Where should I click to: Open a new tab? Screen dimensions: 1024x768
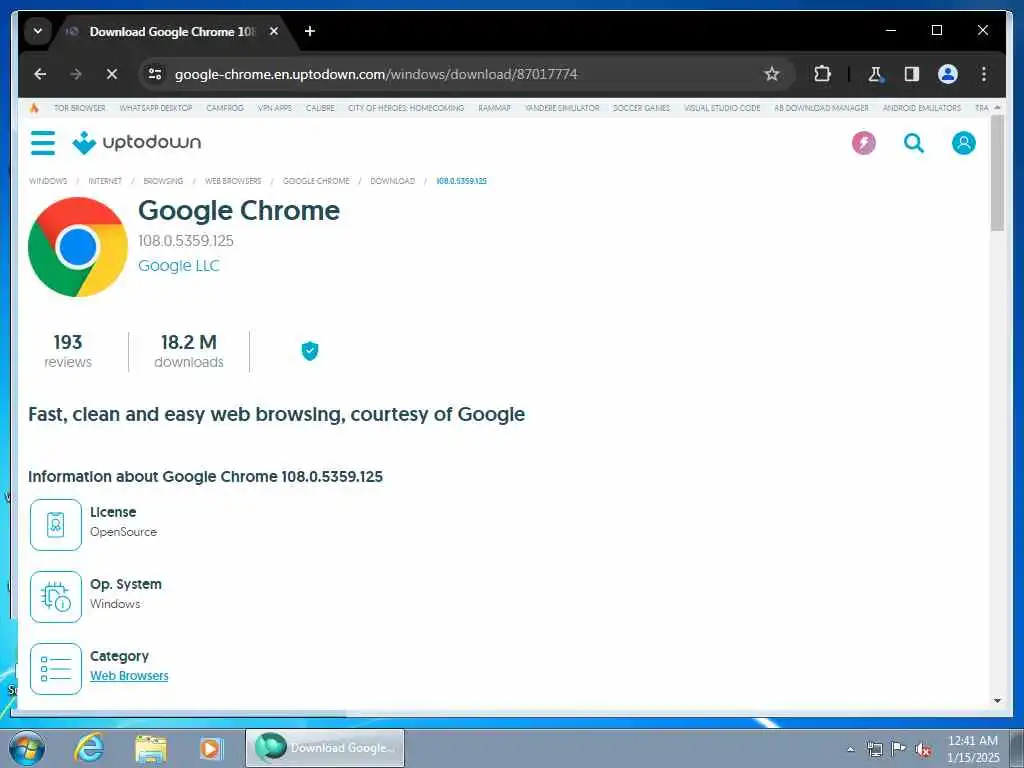(310, 31)
